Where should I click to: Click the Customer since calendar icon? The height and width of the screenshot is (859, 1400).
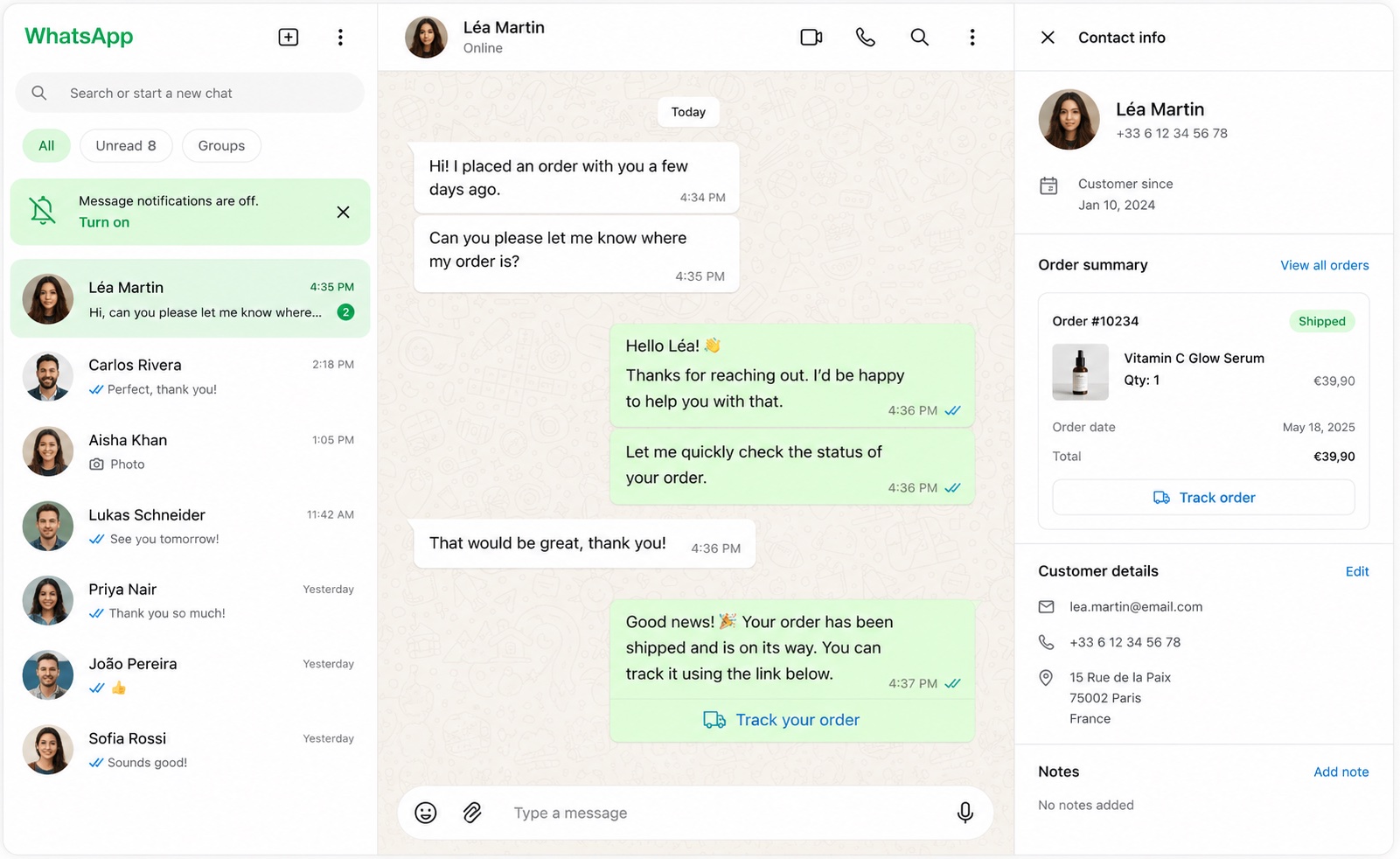pos(1048,185)
